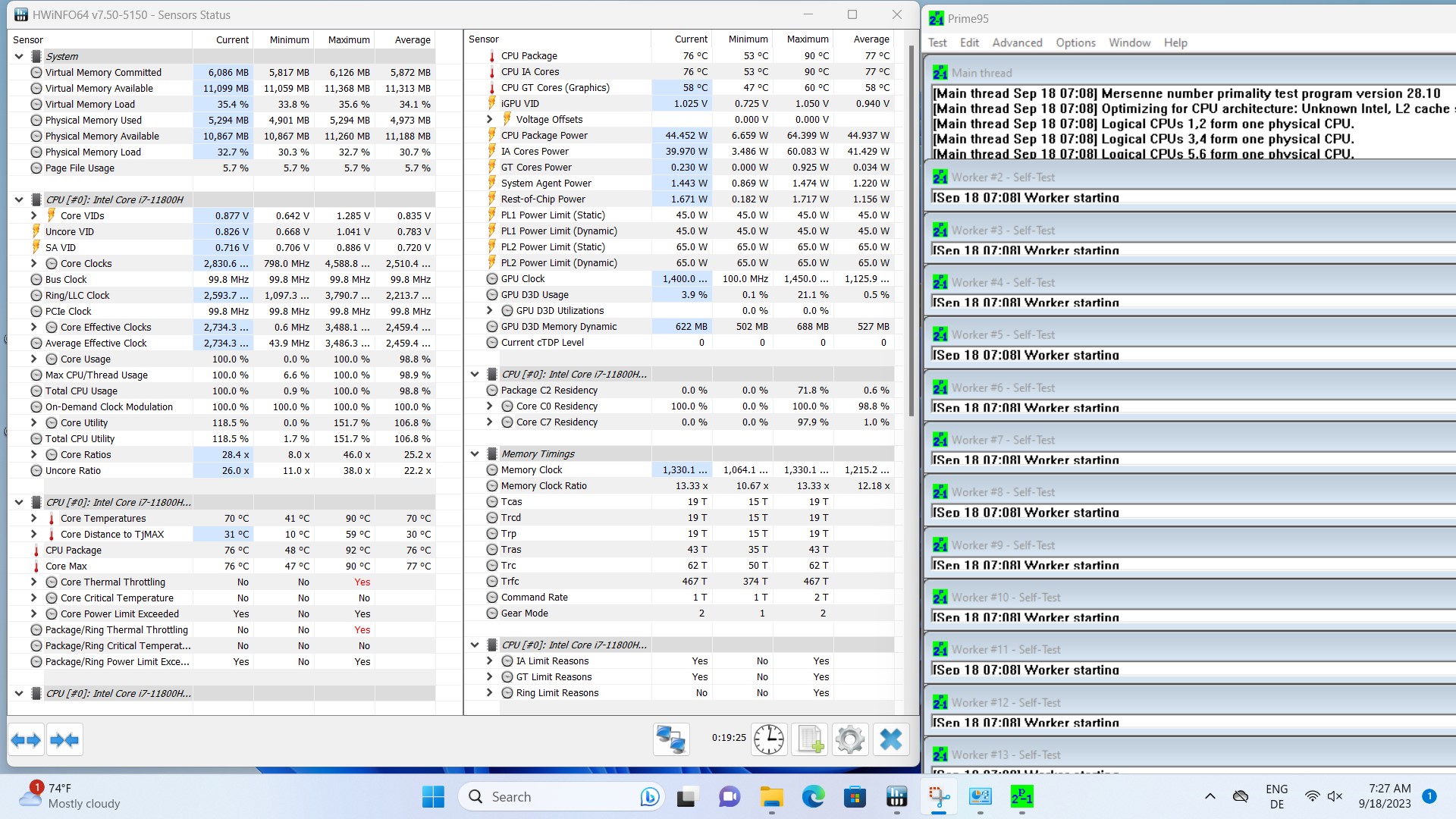This screenshot has width=1456, height=819.
Task: Collapse the System sensor group
Action: [19, 56]
